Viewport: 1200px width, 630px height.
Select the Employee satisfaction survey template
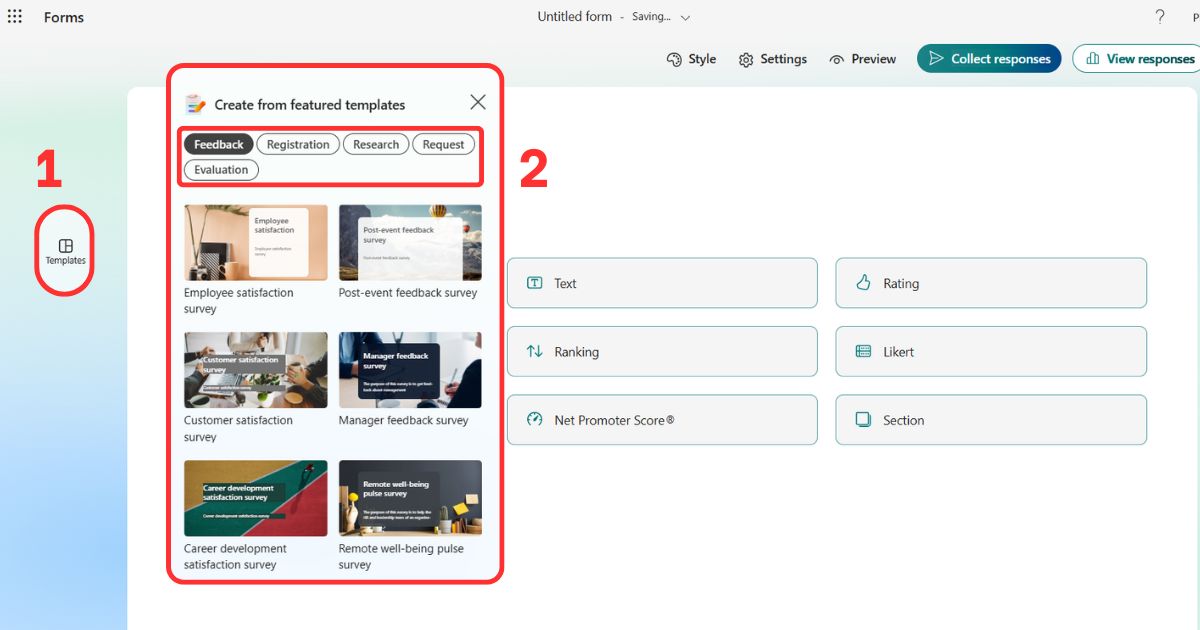(x=255, y=242)
